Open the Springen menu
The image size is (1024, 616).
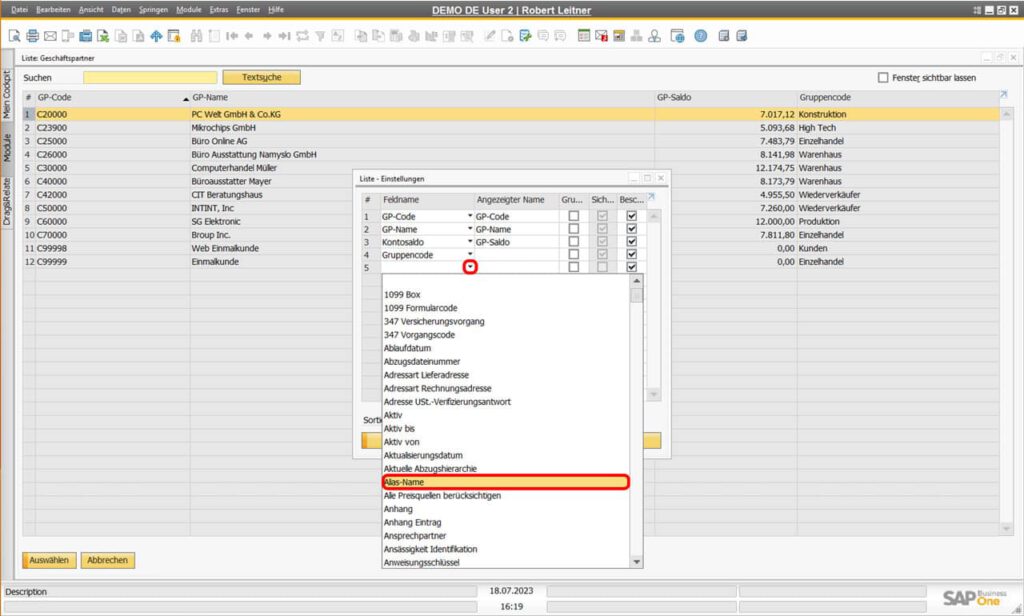tap(153, 10)
